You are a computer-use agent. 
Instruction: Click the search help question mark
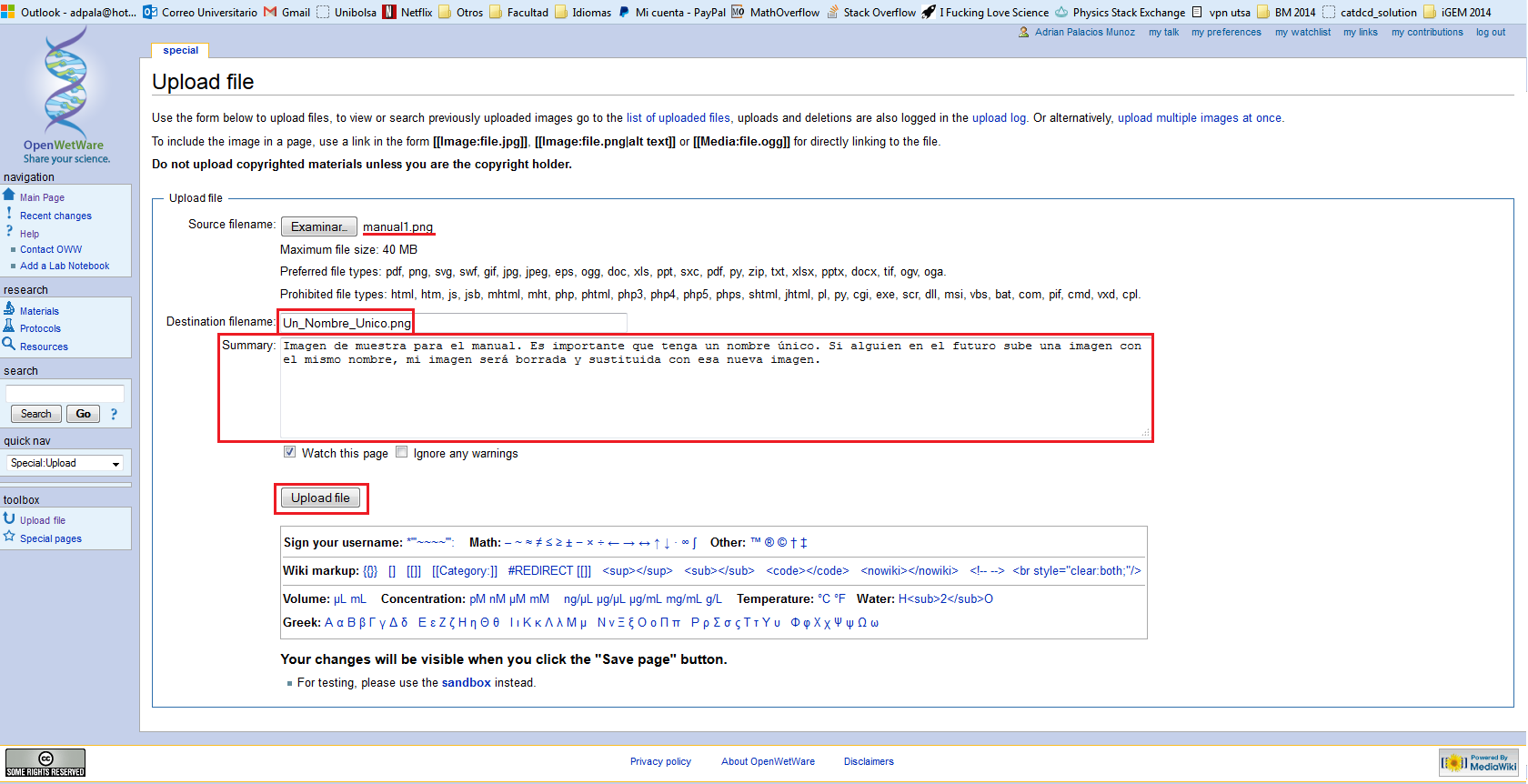point(114,414)
